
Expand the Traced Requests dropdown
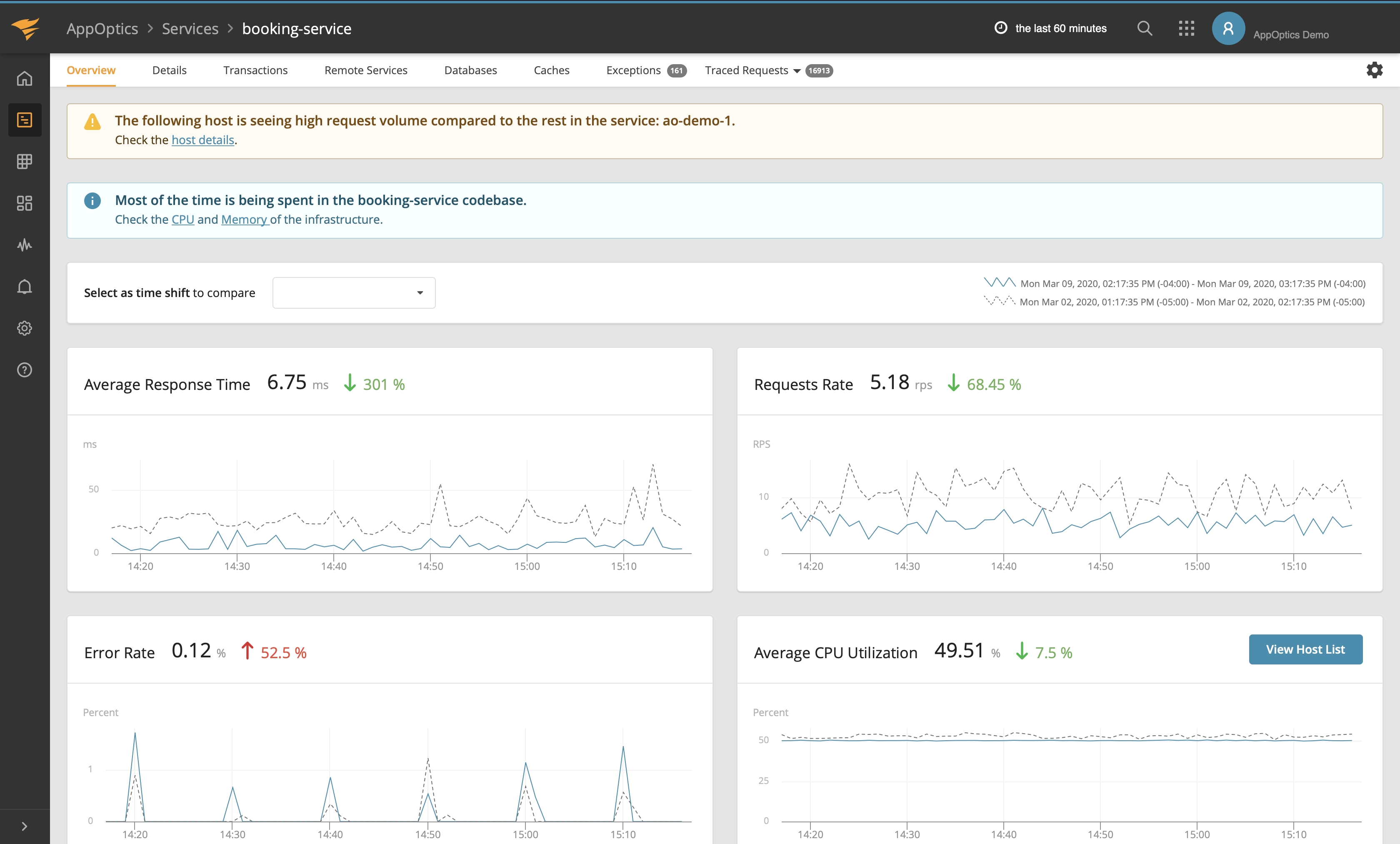click(x=752, y=70)
